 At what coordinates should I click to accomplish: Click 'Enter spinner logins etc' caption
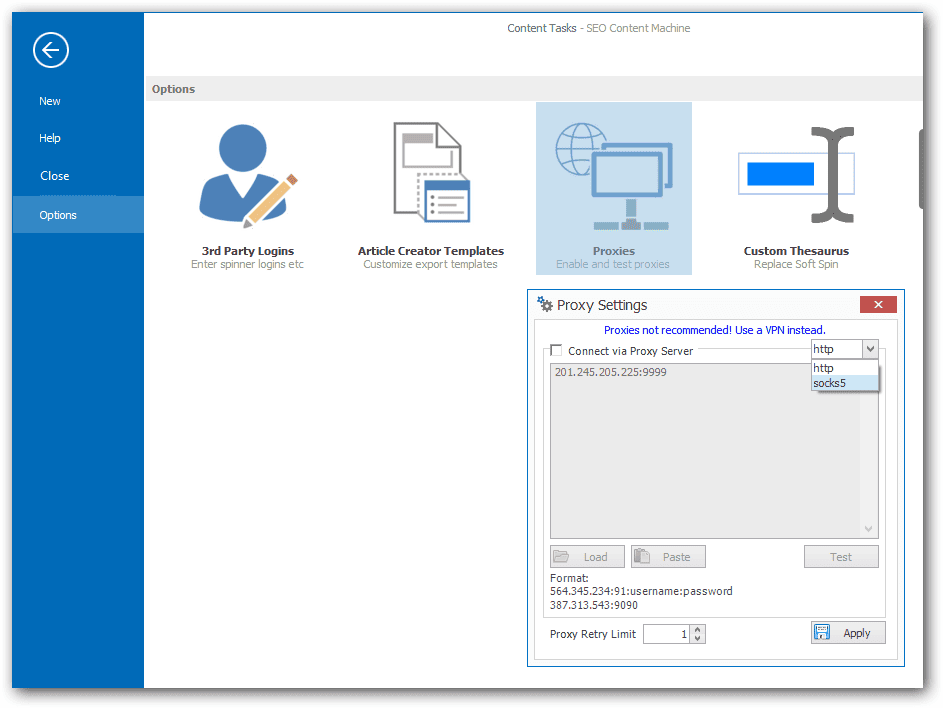[x=247, y=264]
